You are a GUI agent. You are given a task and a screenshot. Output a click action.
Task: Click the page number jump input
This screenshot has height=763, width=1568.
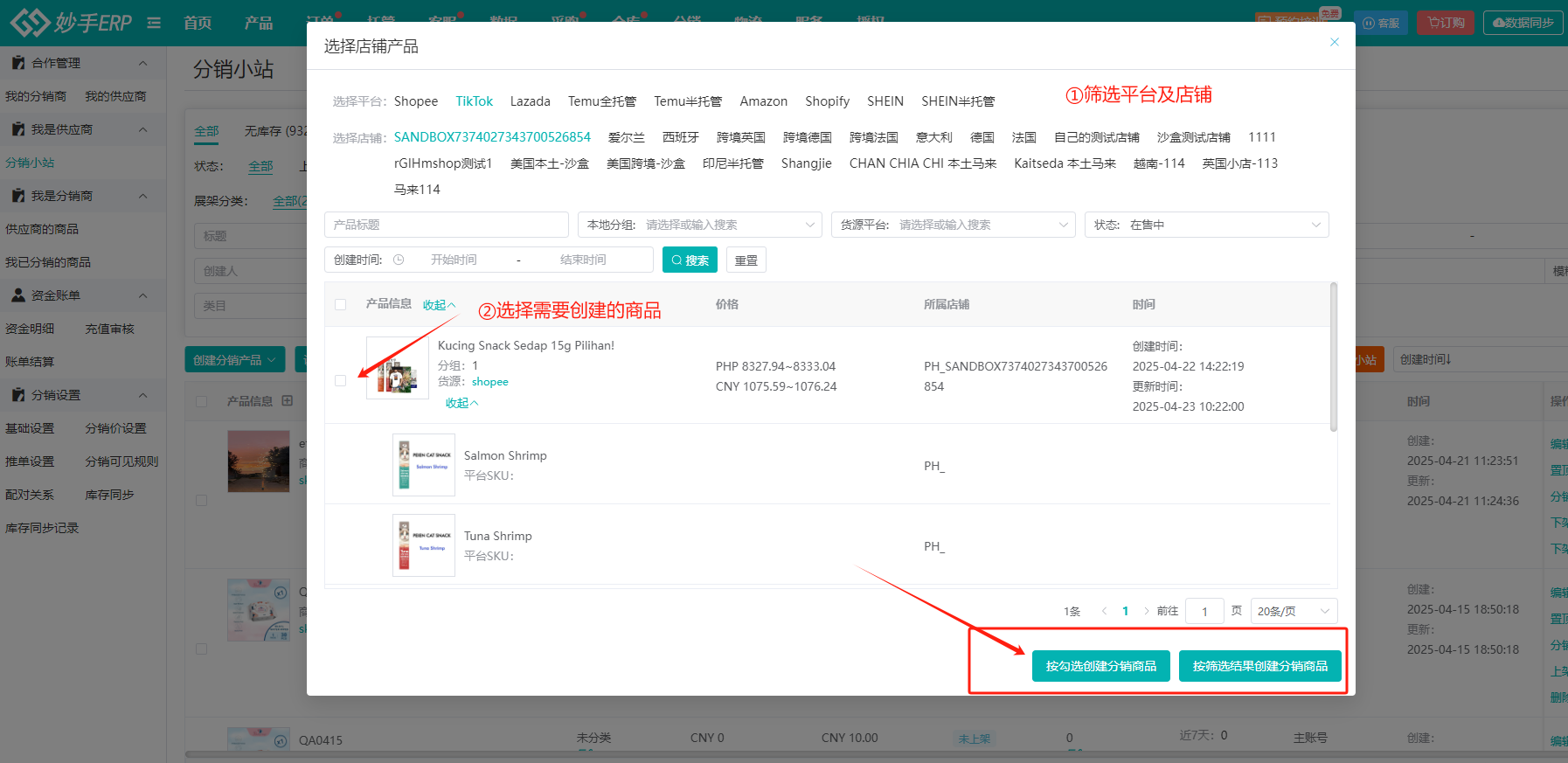pyautogui.click(x=1204, y=611)
